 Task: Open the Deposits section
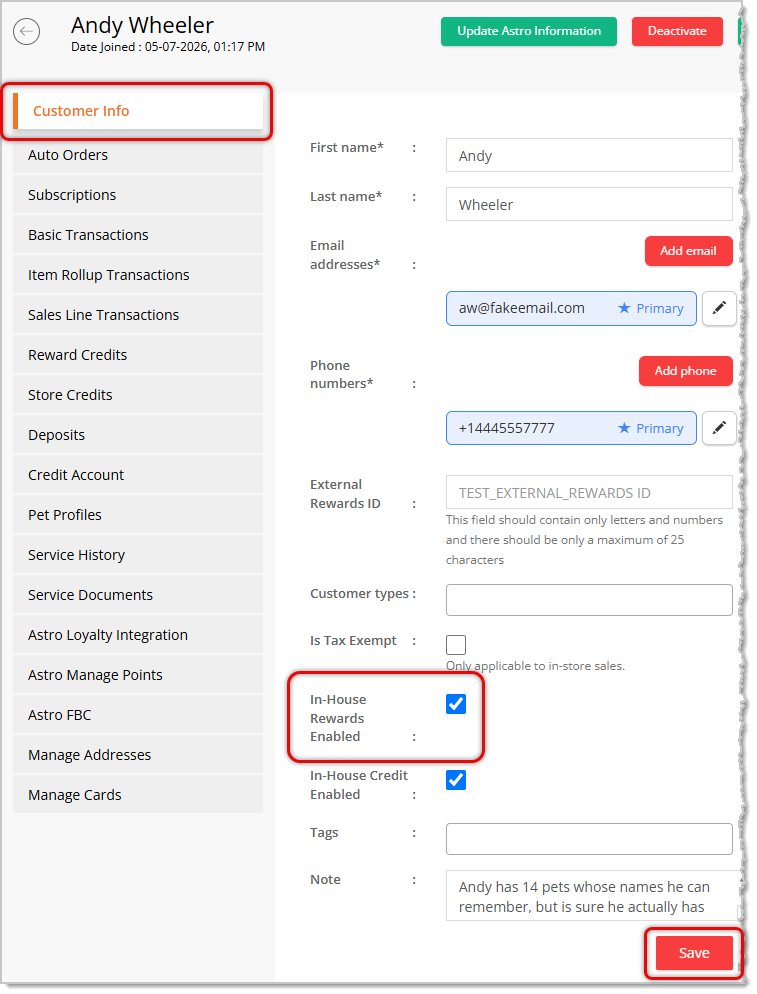coord(138,435)
